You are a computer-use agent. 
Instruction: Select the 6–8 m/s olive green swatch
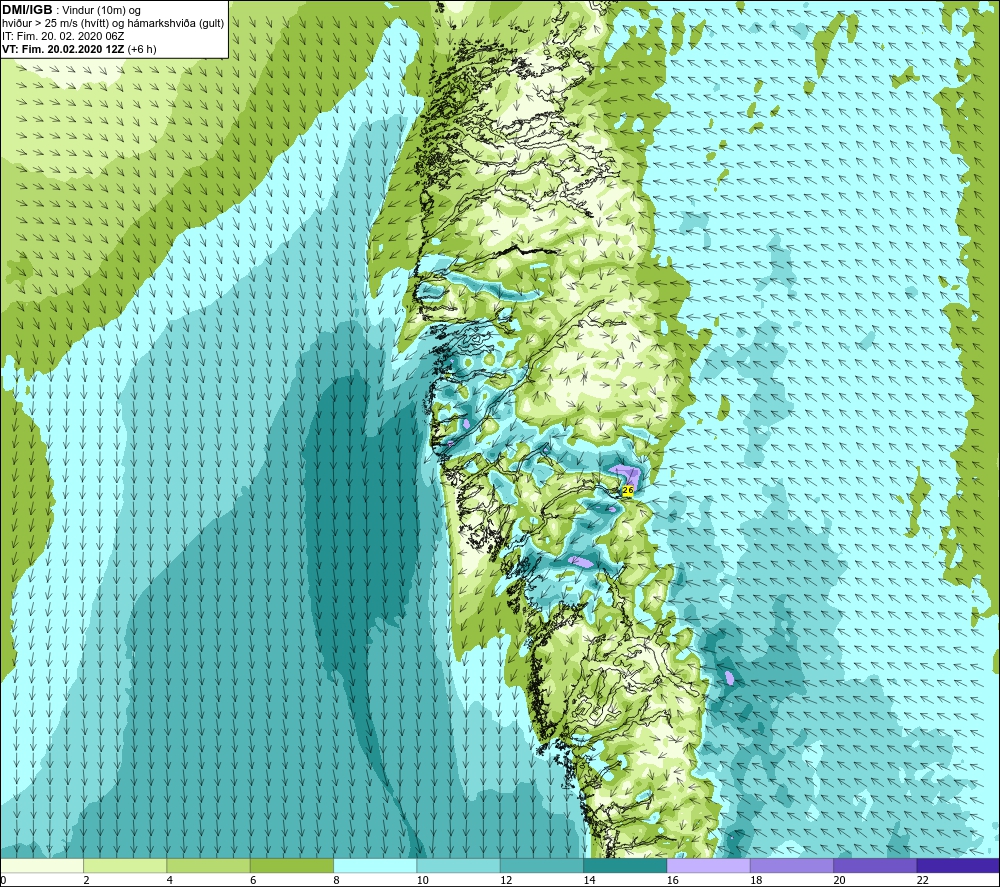(x=291, y=865)
